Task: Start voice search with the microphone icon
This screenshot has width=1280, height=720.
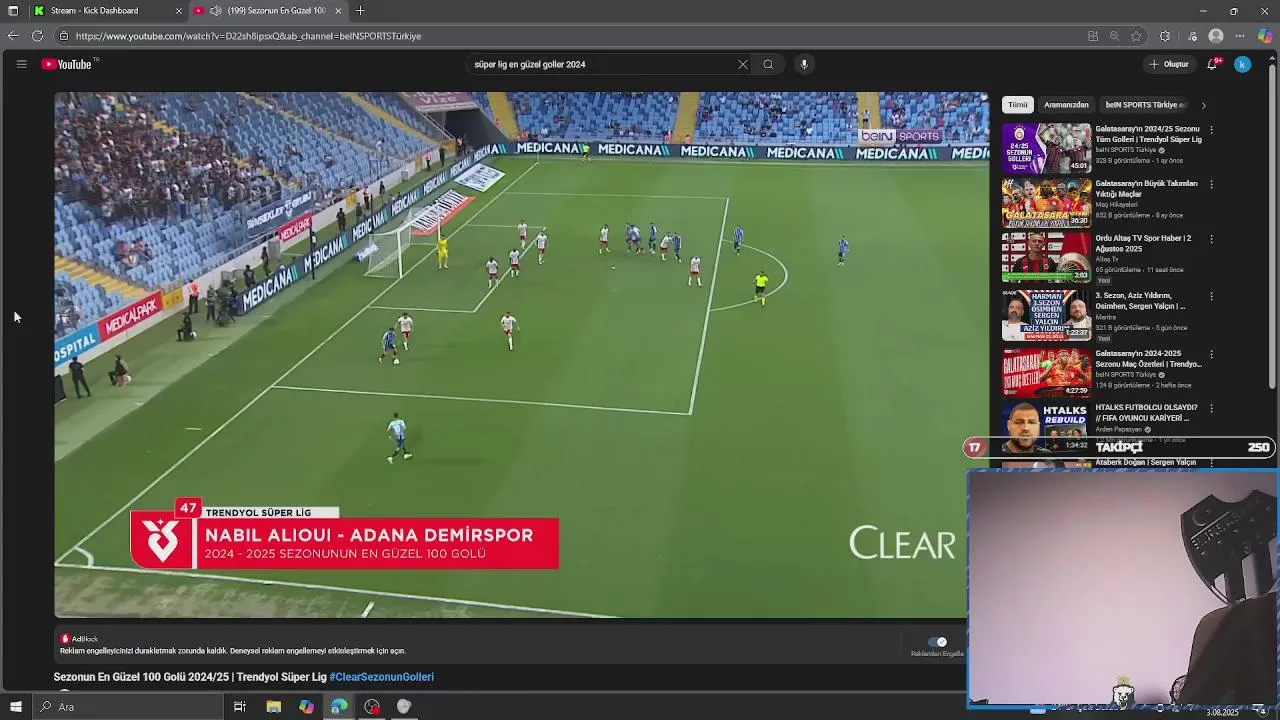Action: [x=804, y=64]
